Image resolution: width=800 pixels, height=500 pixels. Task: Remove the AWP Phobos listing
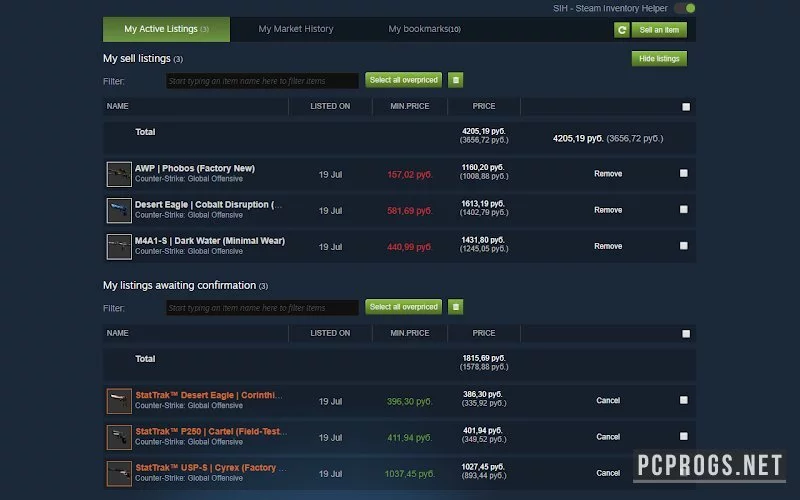click(x=608, y=174)
